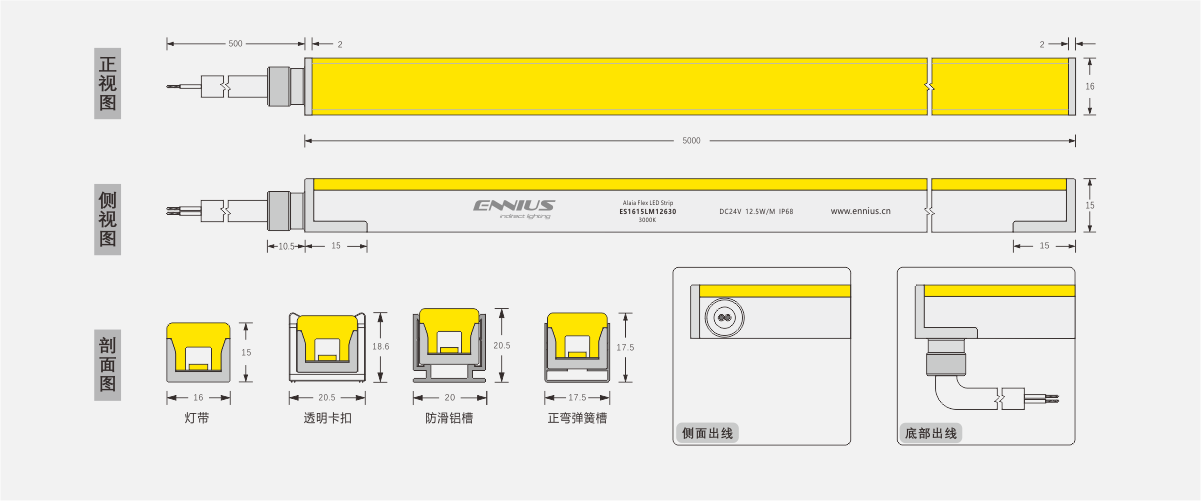
Task: Click the DC24V 12.5W/M IP68 specification text
Action: point(756,211)
